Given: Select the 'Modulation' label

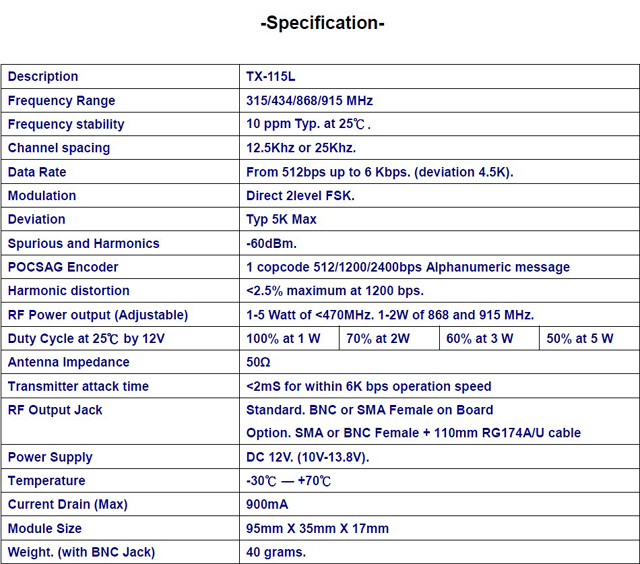Looking at the screenshot, I should click(x=42, y=196).
